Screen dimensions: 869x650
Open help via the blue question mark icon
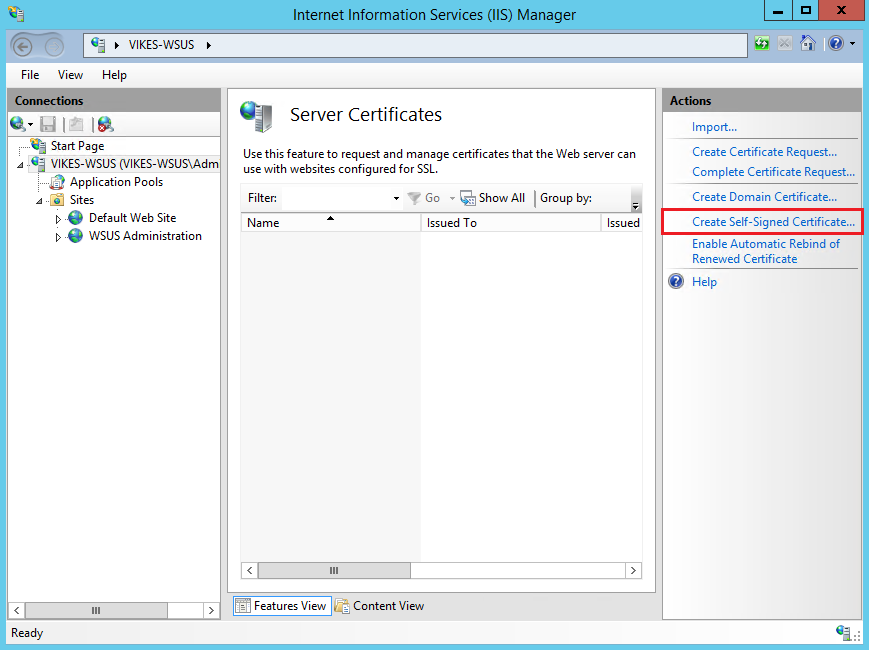(x=835, y=43)
